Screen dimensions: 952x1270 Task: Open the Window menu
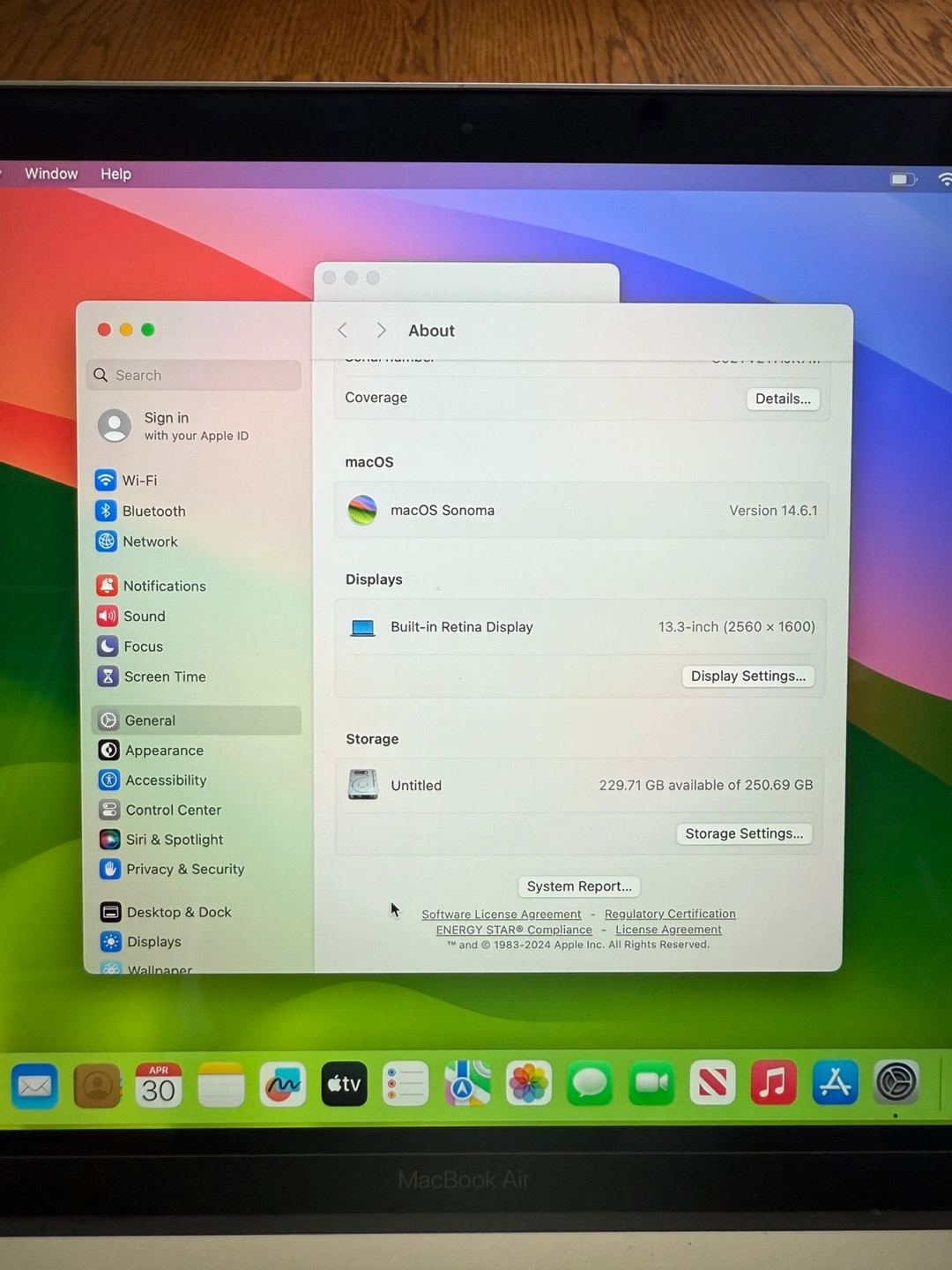pos(51,174)
